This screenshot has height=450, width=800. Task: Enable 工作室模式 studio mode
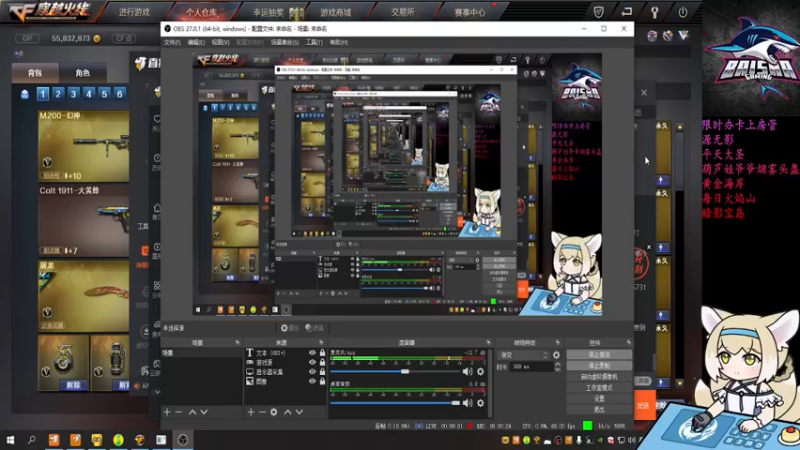[x=599, y=388]
